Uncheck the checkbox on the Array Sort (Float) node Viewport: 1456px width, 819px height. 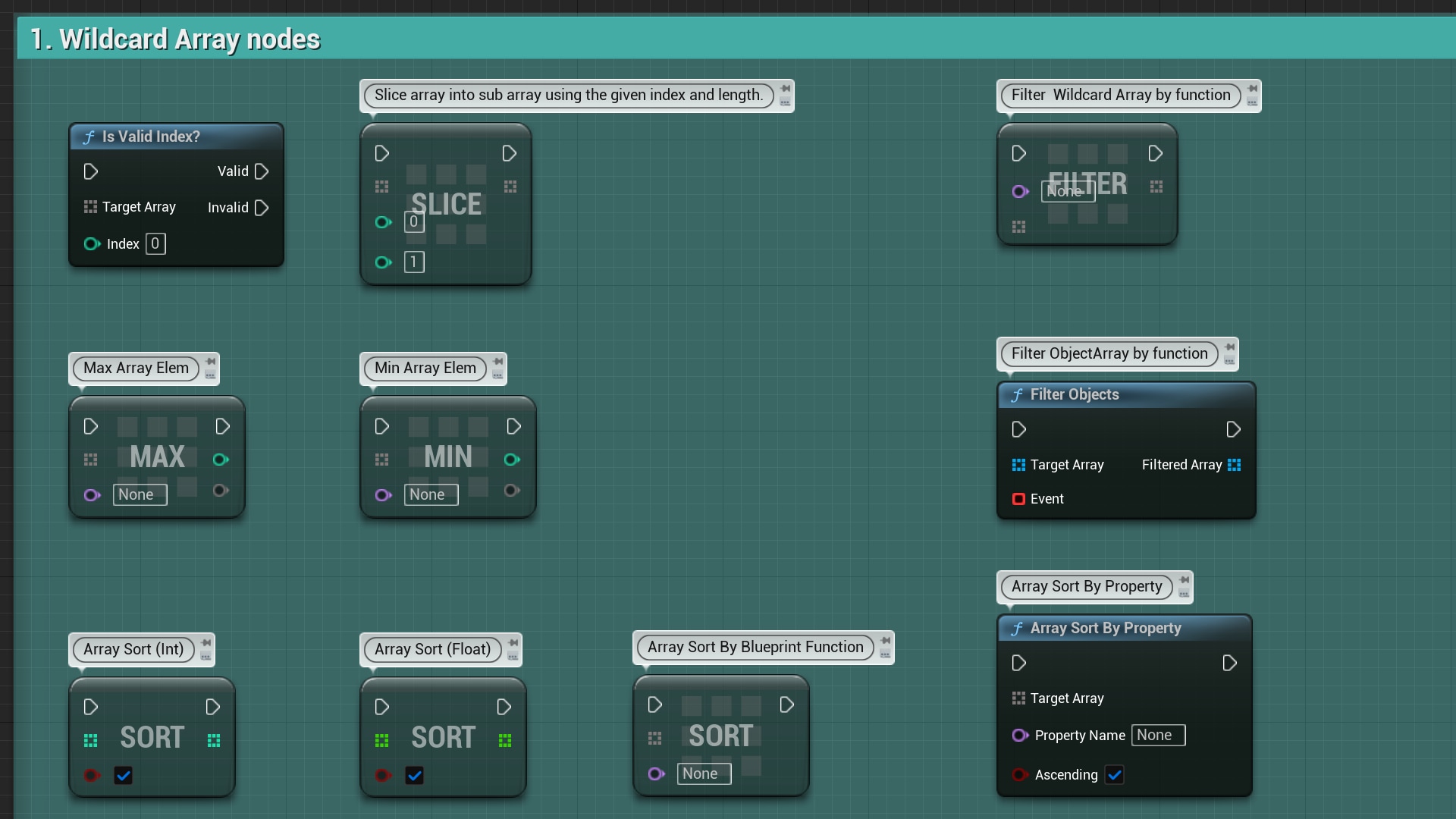pyautogui.click(x=414, y=776)
